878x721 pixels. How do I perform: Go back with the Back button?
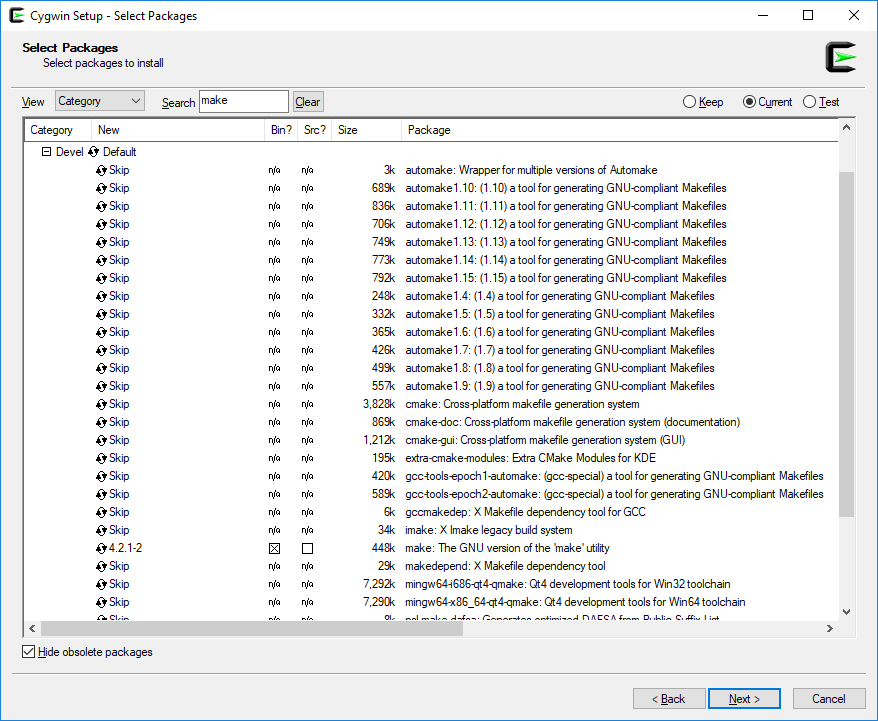click(x=669, y=699)
